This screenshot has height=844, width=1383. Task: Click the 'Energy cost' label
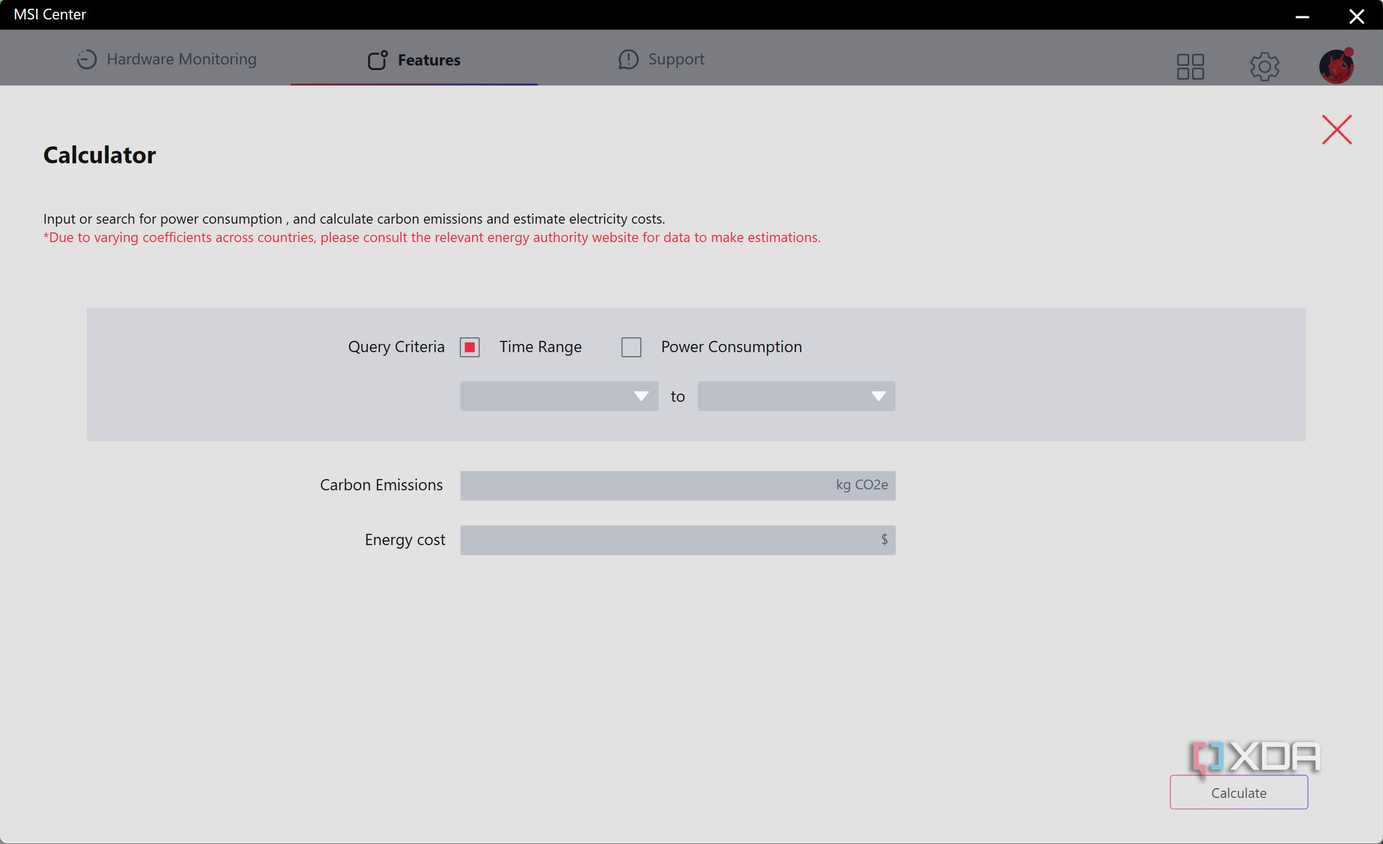[405, 540]
